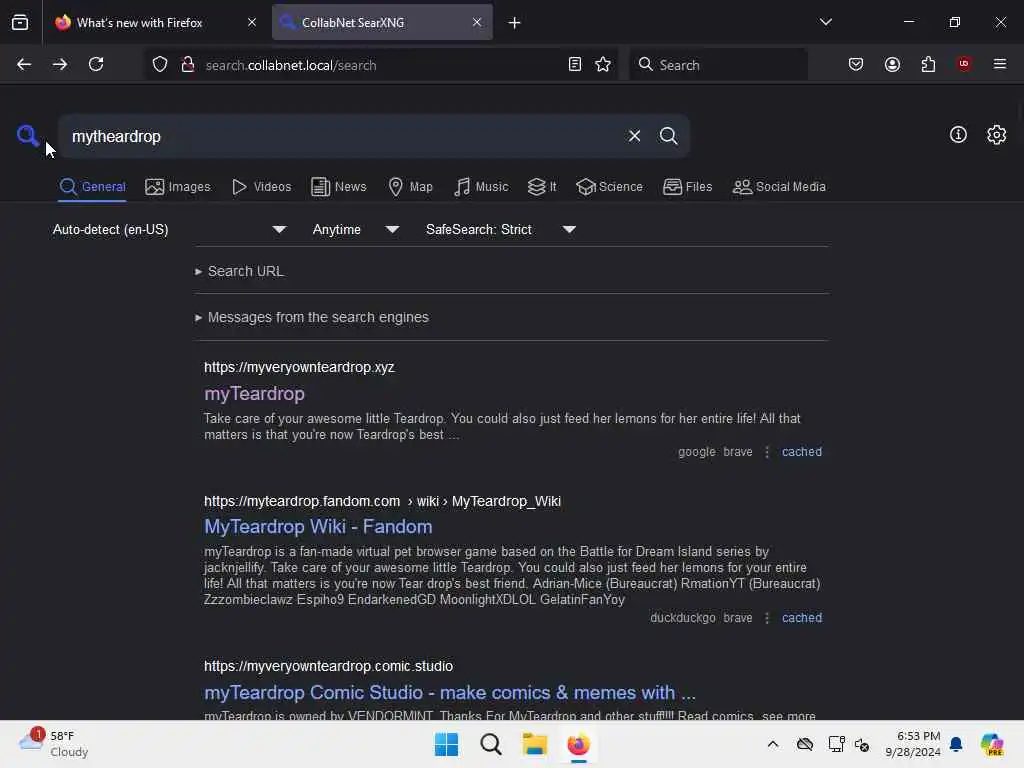Viewport: 1024px width, 768px height.
Task: Open myTeardrop Comic Studio result
Action: [450, 692]
